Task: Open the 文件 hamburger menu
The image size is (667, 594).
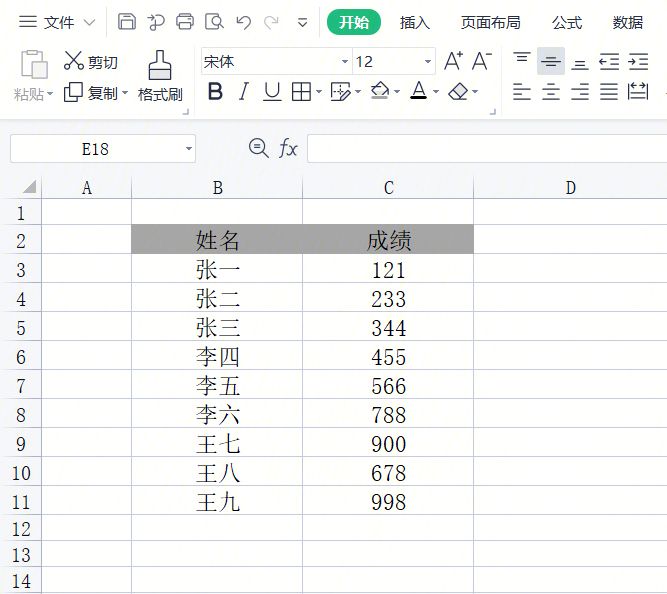Action: [28, 22]
